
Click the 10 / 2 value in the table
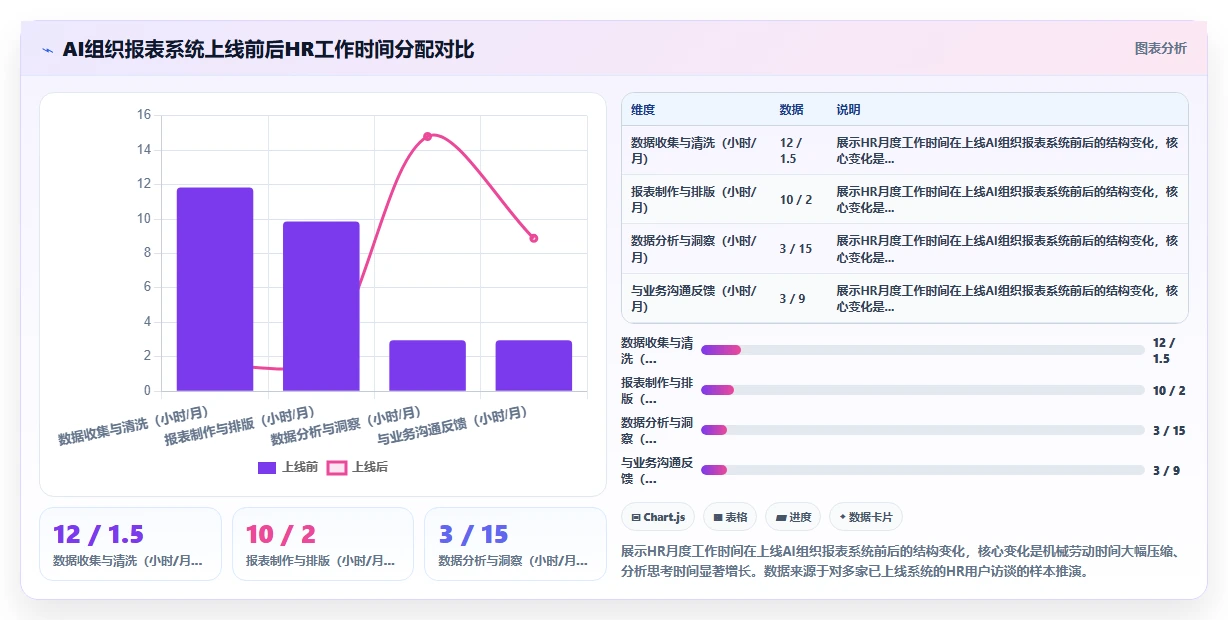pos(796,199)
